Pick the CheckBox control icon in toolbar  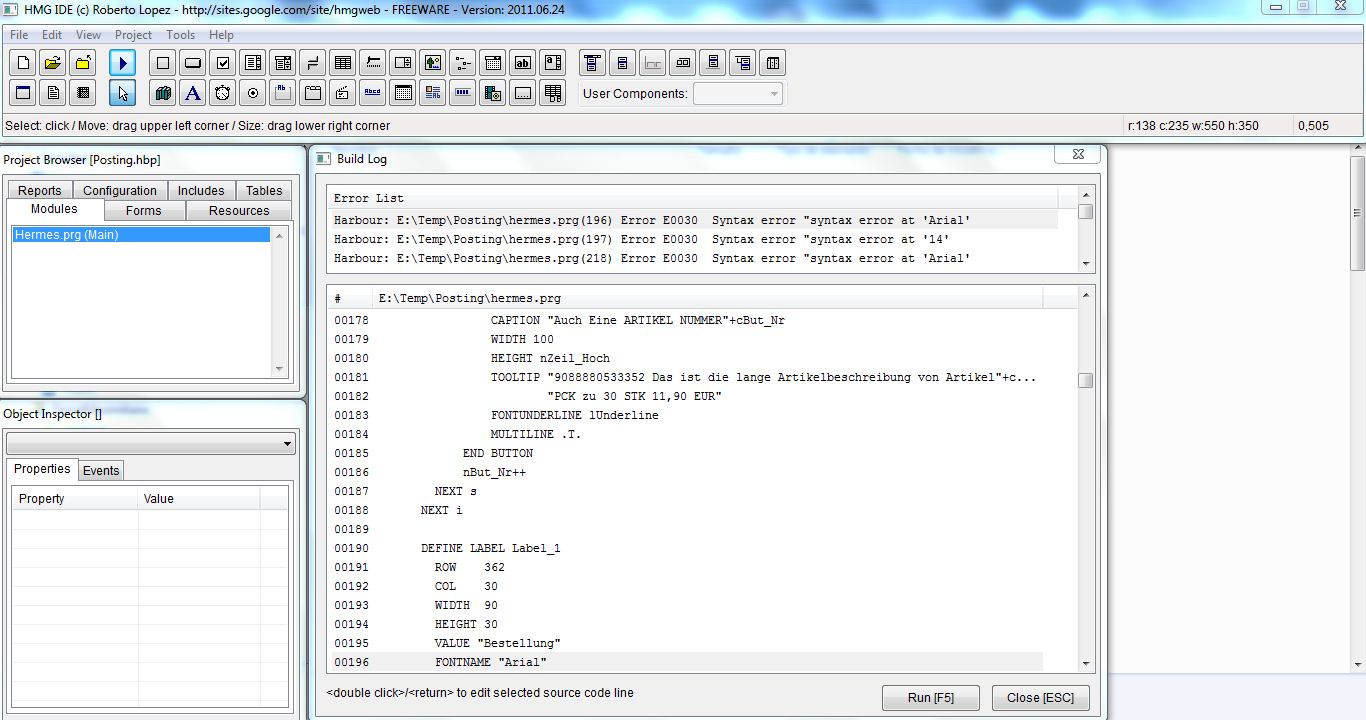tap(223, 63)
